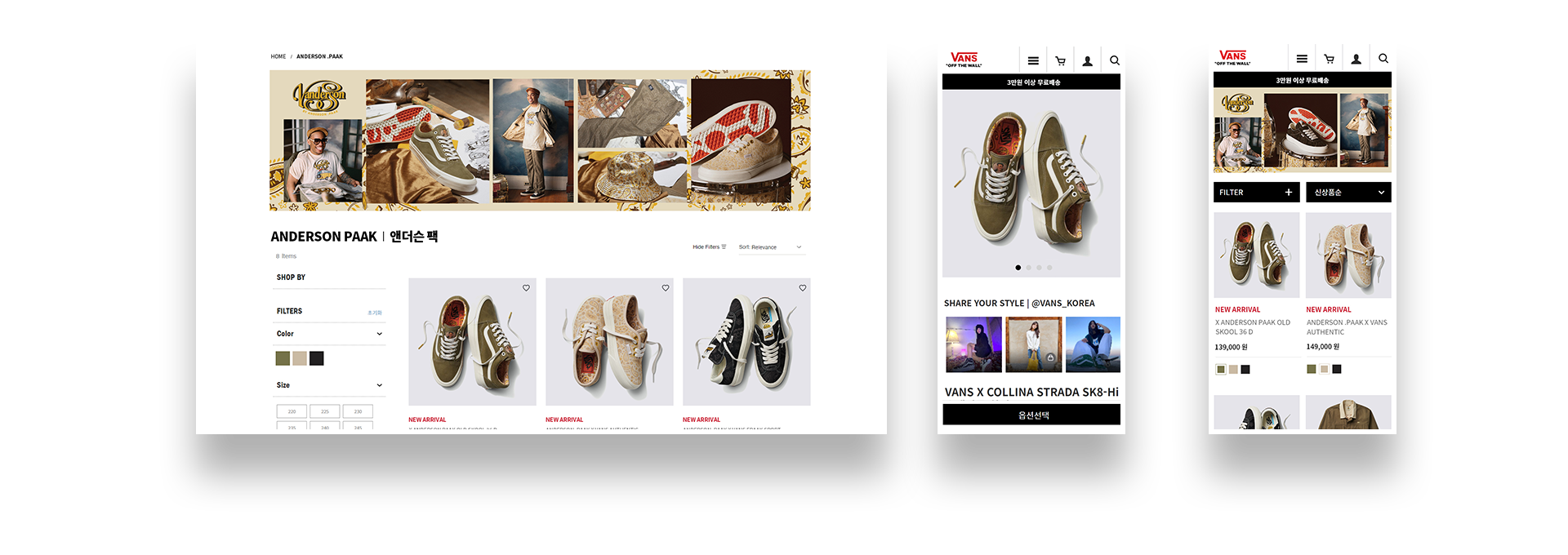This screenshot has width=1568, height=555.
Task: Open third SHARE YOUR STYLE photo with blue sky
Action: tap(1093, 344)
